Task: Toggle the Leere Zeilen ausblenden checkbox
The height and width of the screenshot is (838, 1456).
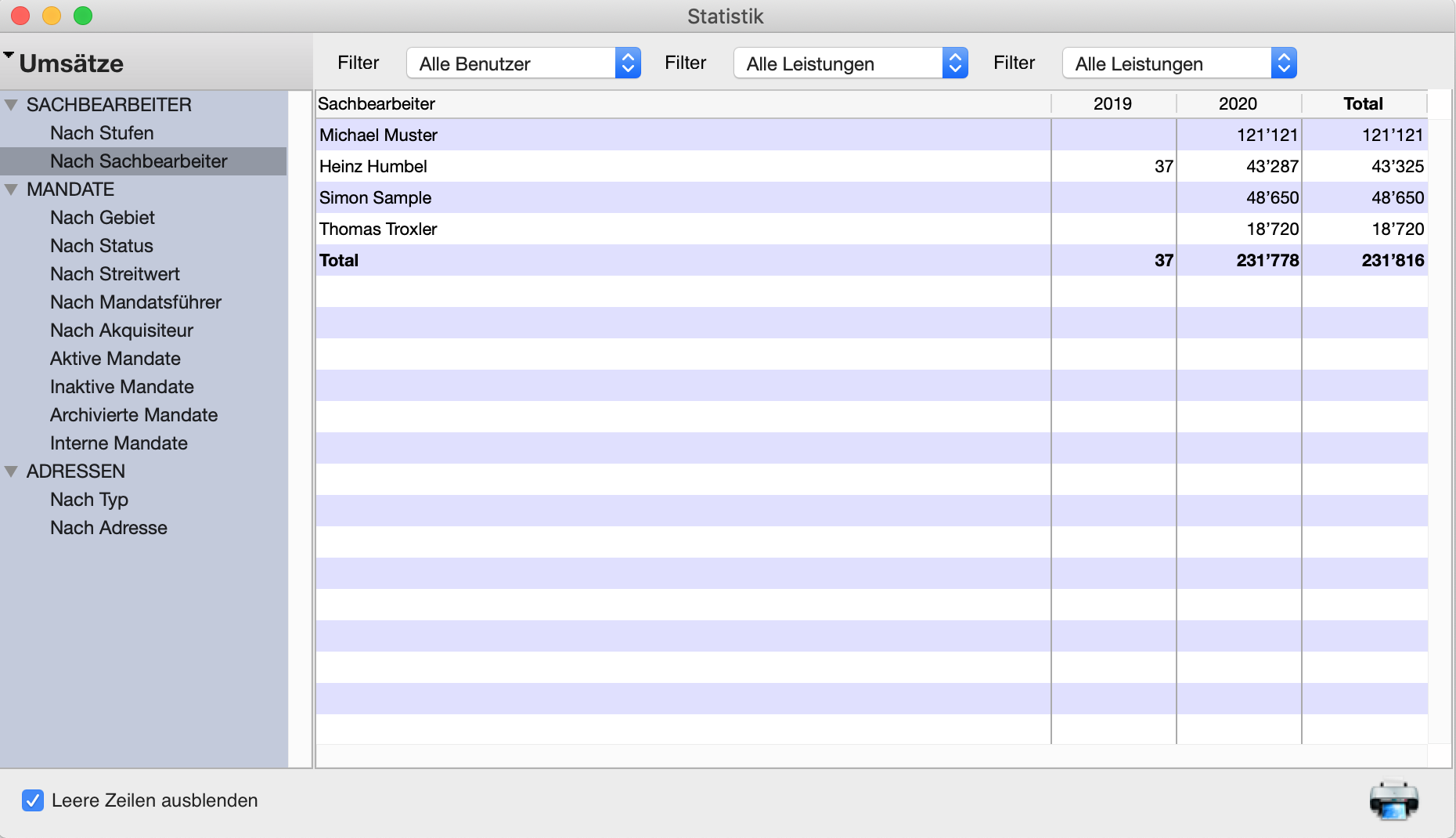Action: pyautogui.click(x=33, y=800)
